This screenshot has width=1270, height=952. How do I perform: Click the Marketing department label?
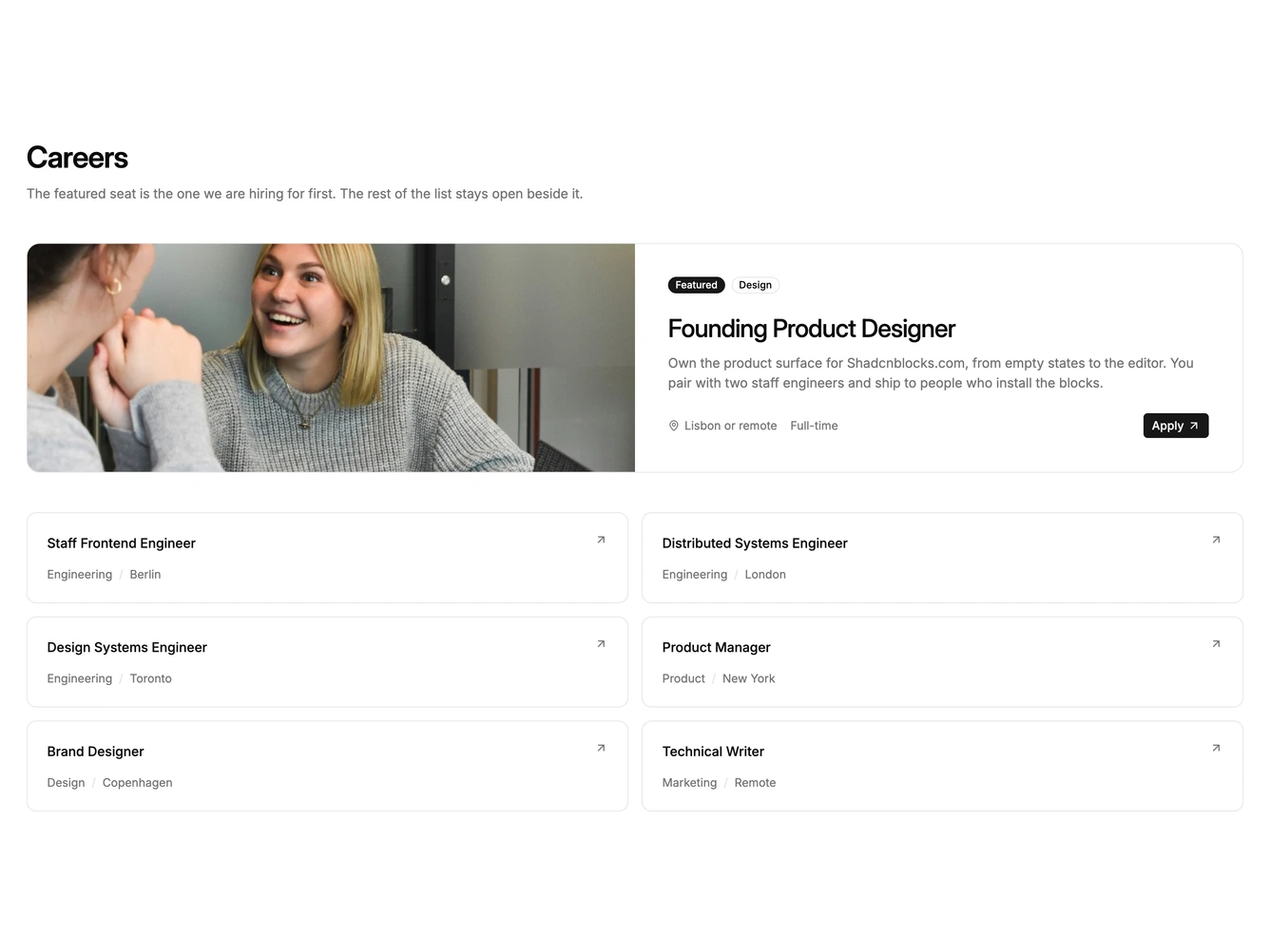tap(690, 783)
